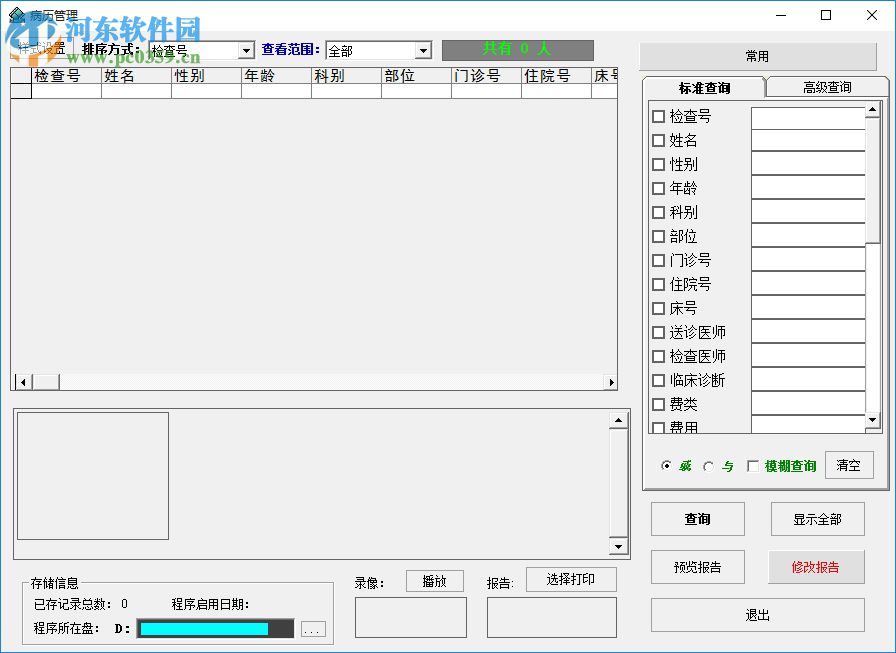Click the preview panel scroll-down arrow
Screen dimensions: 896x653
pyautogui.click(x=618, y=546)
